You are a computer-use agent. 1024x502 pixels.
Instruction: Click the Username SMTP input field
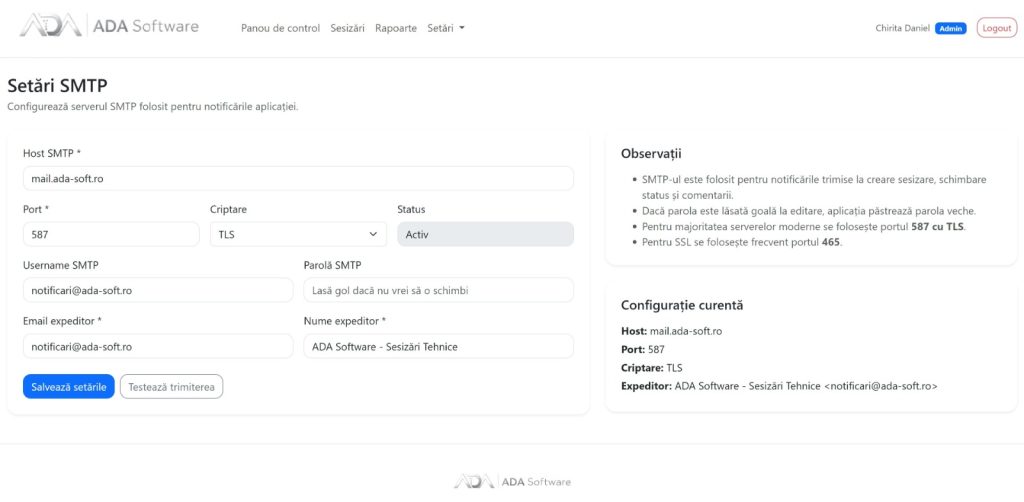[158, 290]
